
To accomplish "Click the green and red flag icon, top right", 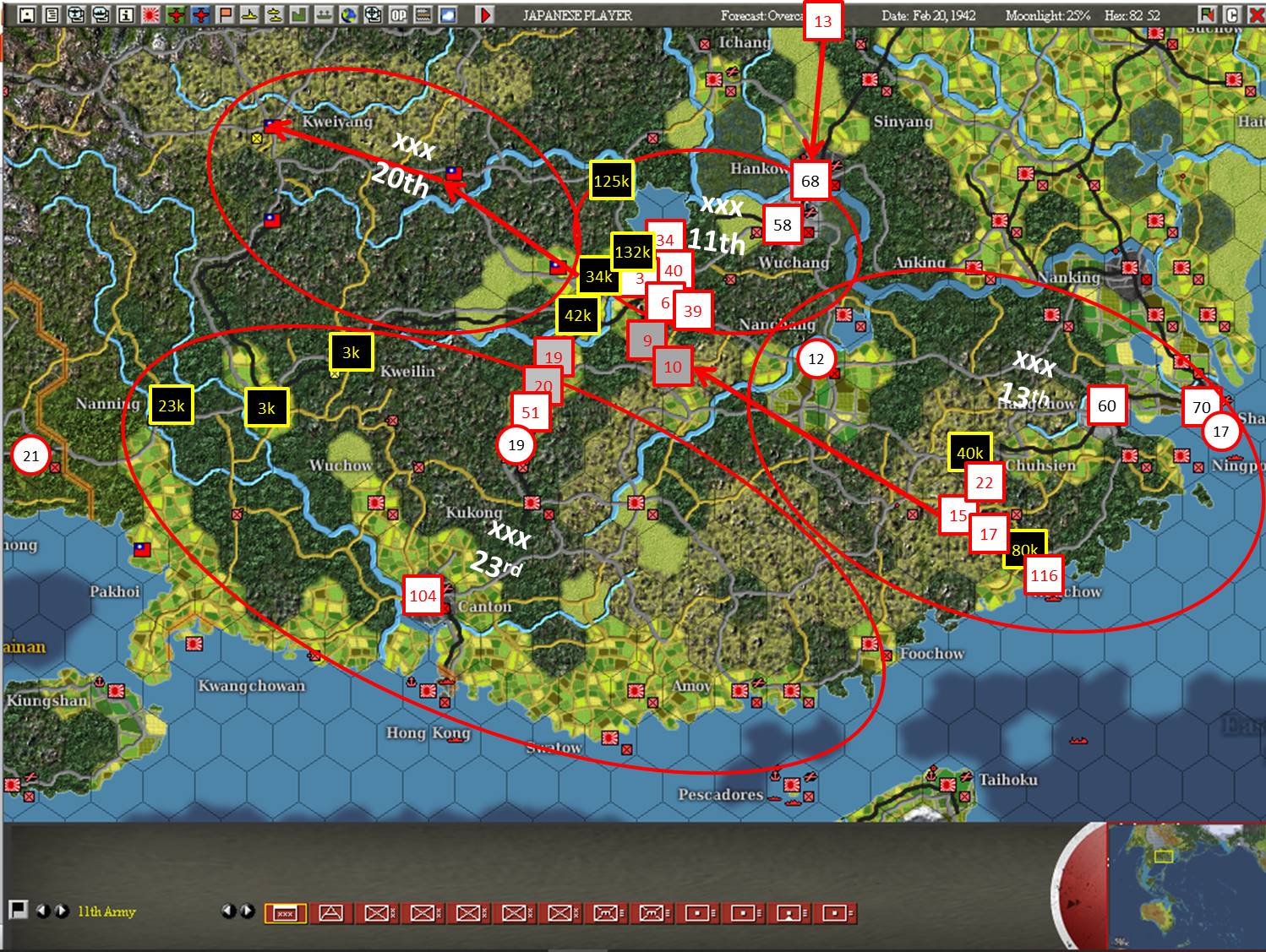I will pyautogui.click(x=1207, y=15).
